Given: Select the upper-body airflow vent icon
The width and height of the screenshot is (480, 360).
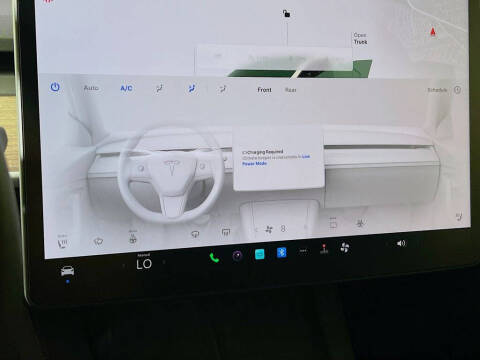Looking at the screenshot, I should (159, 89).
